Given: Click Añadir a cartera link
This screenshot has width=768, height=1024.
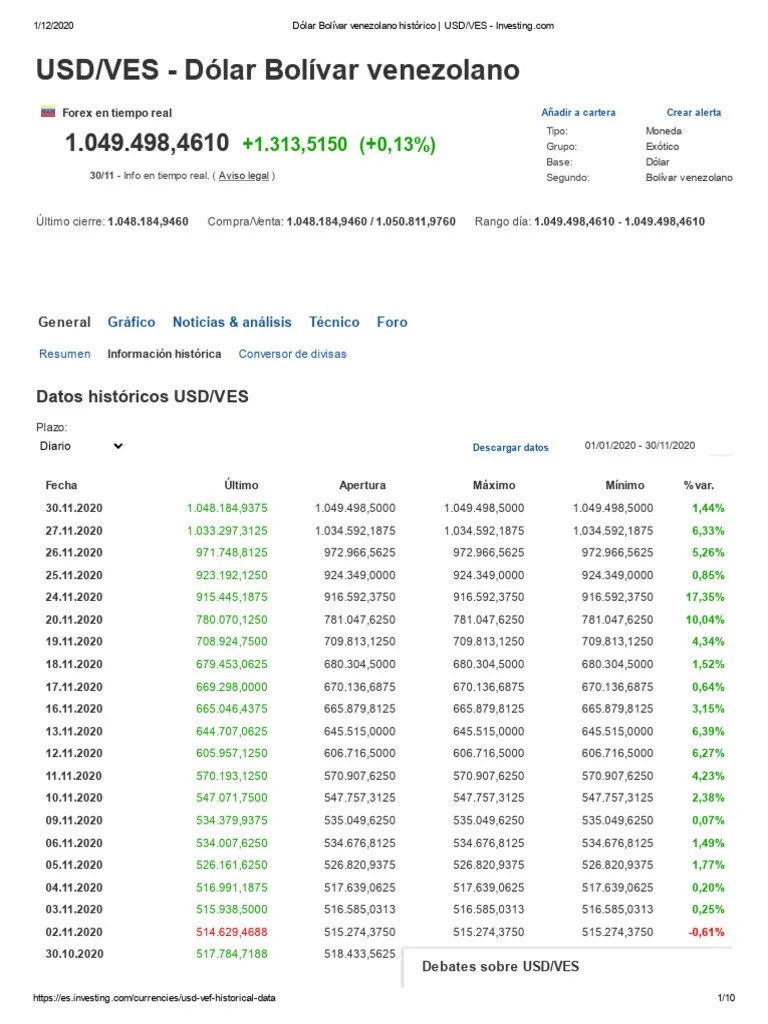Looking at the screenshot, I should [x=578, y=112].
